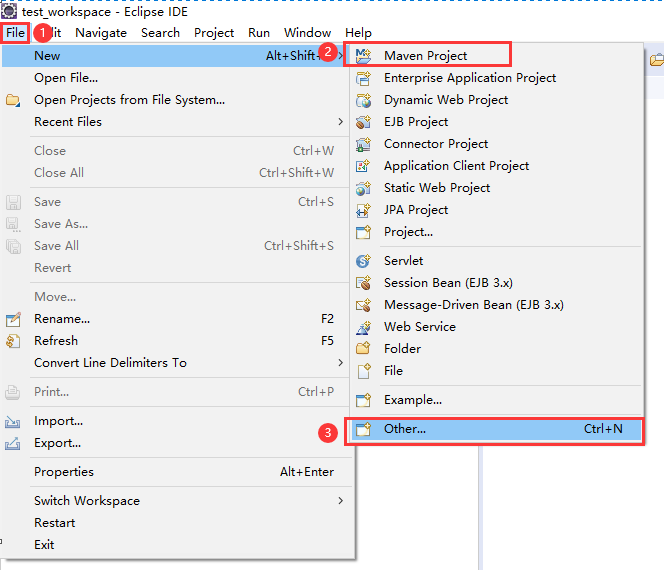
Task: Click Restart in the File menu
Action: [55, 523]
